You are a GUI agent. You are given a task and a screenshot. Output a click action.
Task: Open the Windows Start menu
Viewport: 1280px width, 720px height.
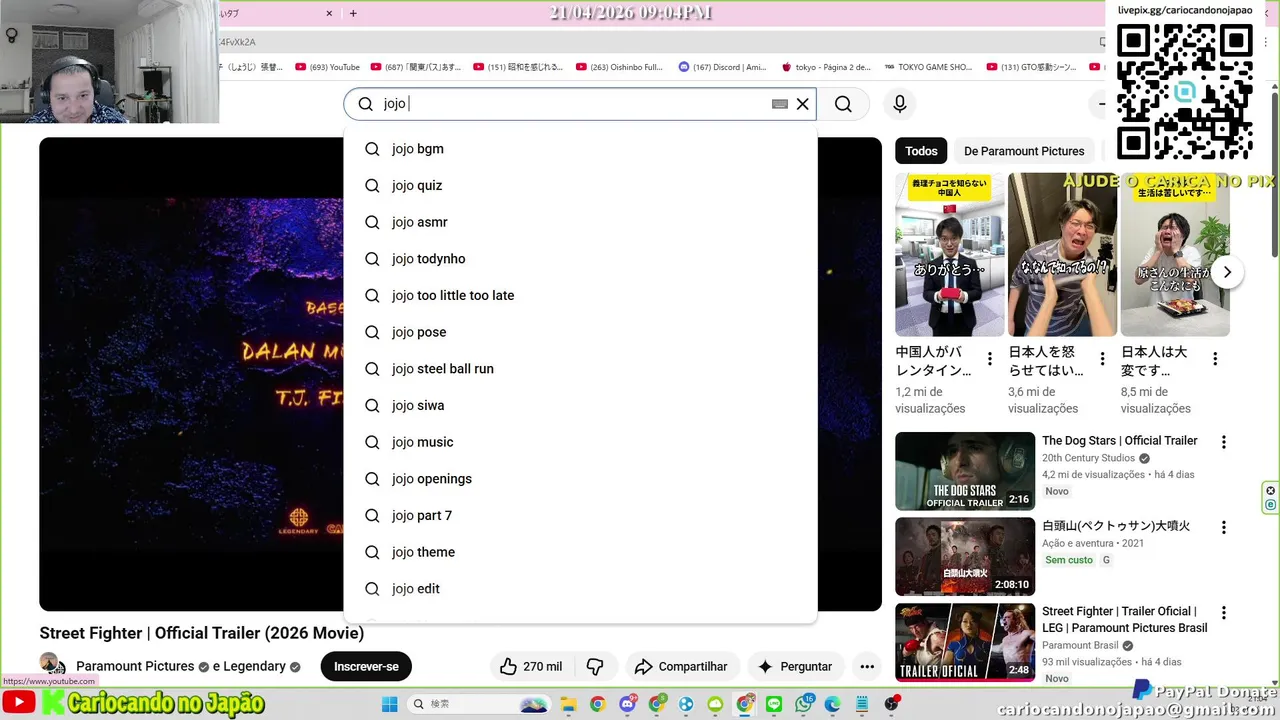coord(390,704)
